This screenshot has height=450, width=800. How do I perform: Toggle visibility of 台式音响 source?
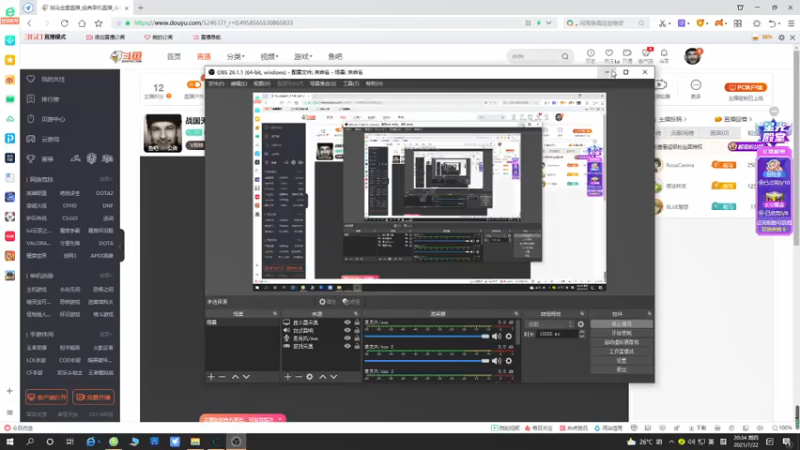coord(347,330)
